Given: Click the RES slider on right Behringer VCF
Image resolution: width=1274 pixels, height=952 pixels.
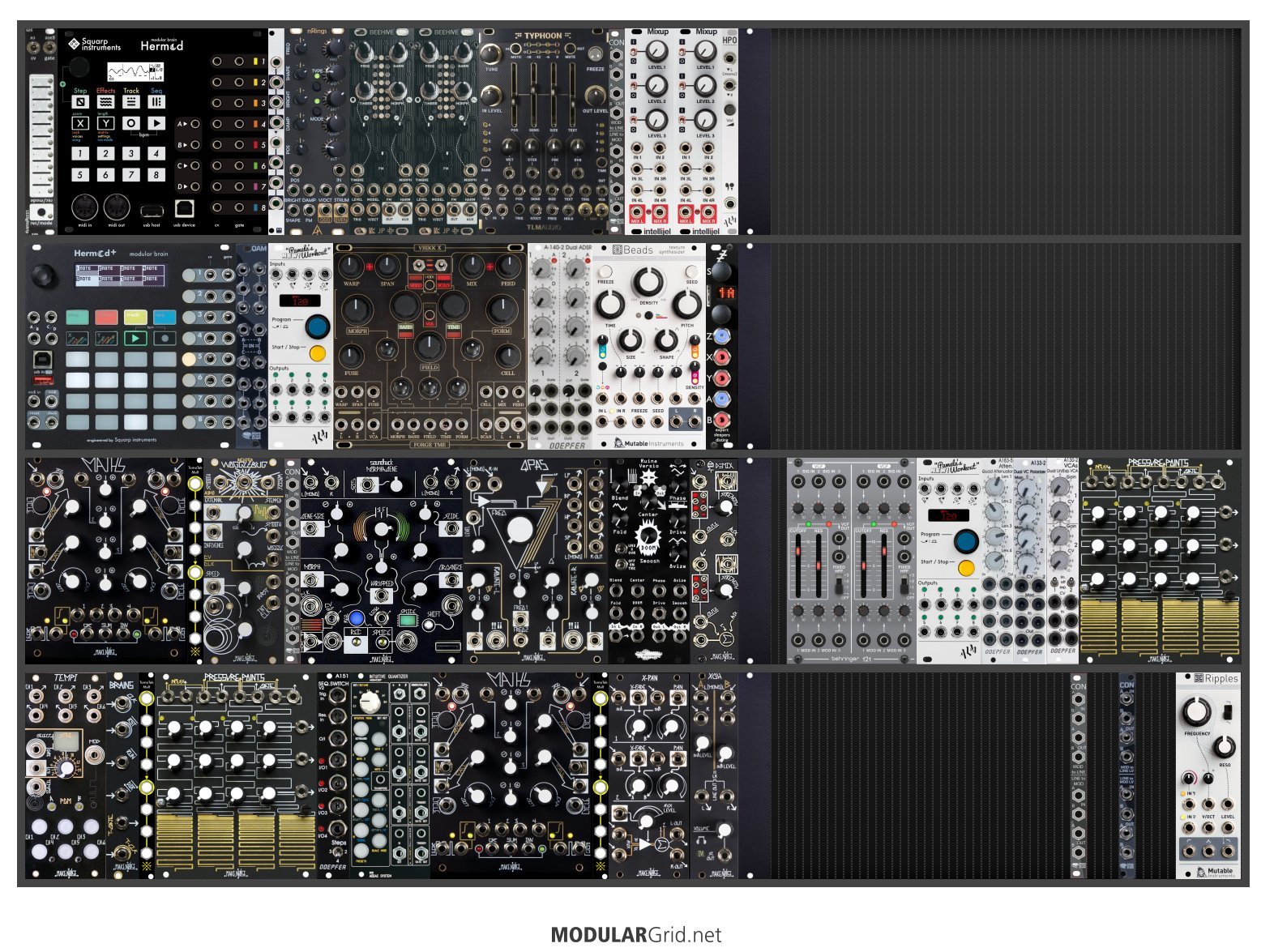Looking at the screenshot, I should [x=883, y=566].
